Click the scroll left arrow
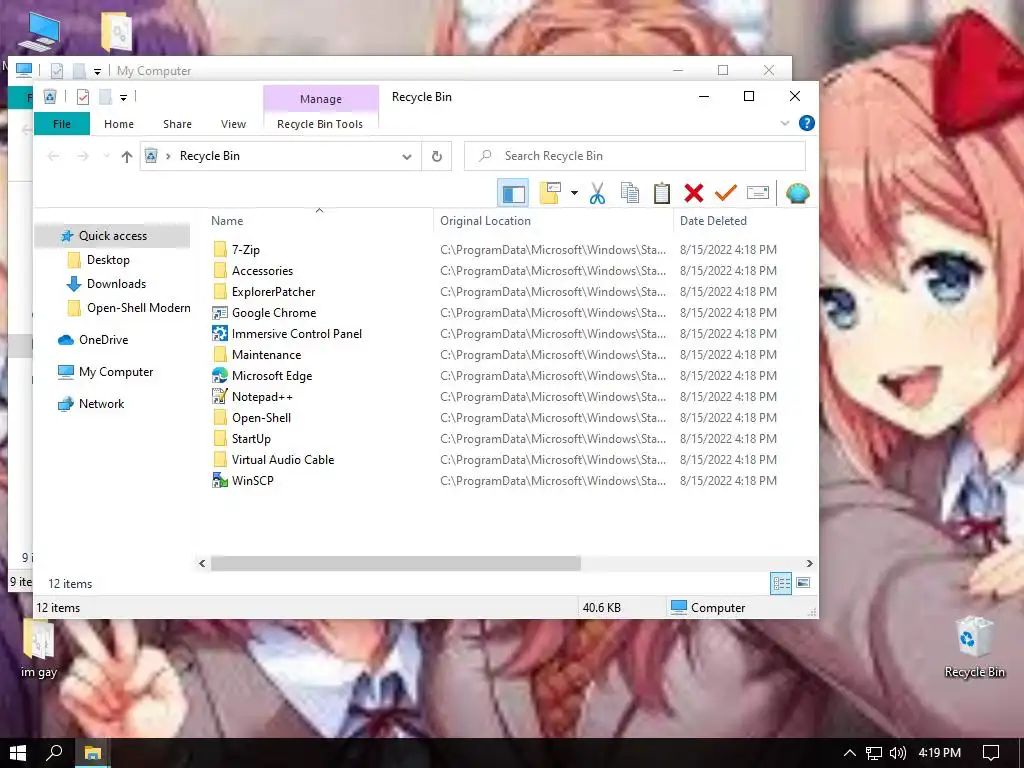Viewport: 1024px width, 768px height. point(202,563)
